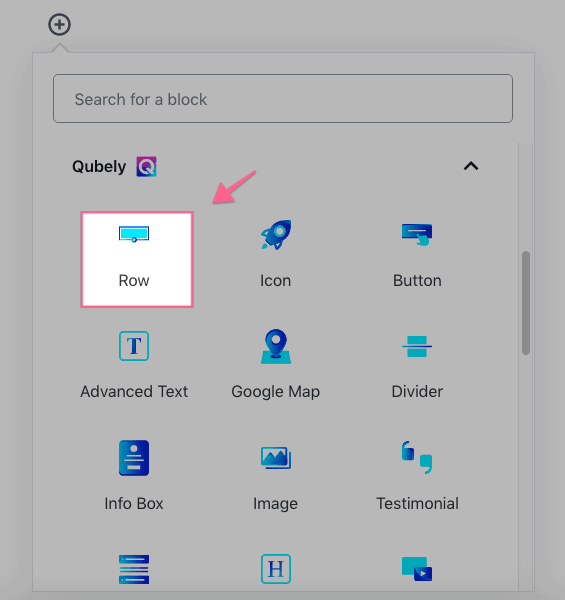Focus the Search for a block field

tap(283, 99)
